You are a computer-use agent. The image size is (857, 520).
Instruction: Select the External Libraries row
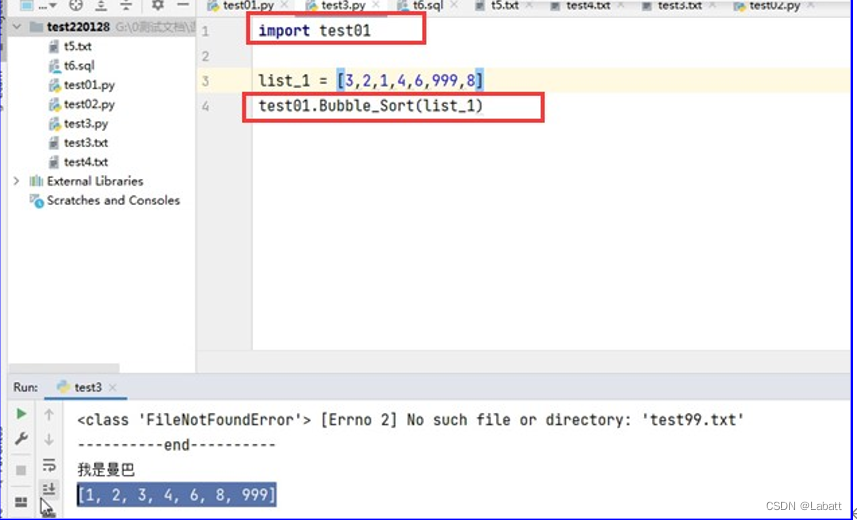click(x=95, y=181)
